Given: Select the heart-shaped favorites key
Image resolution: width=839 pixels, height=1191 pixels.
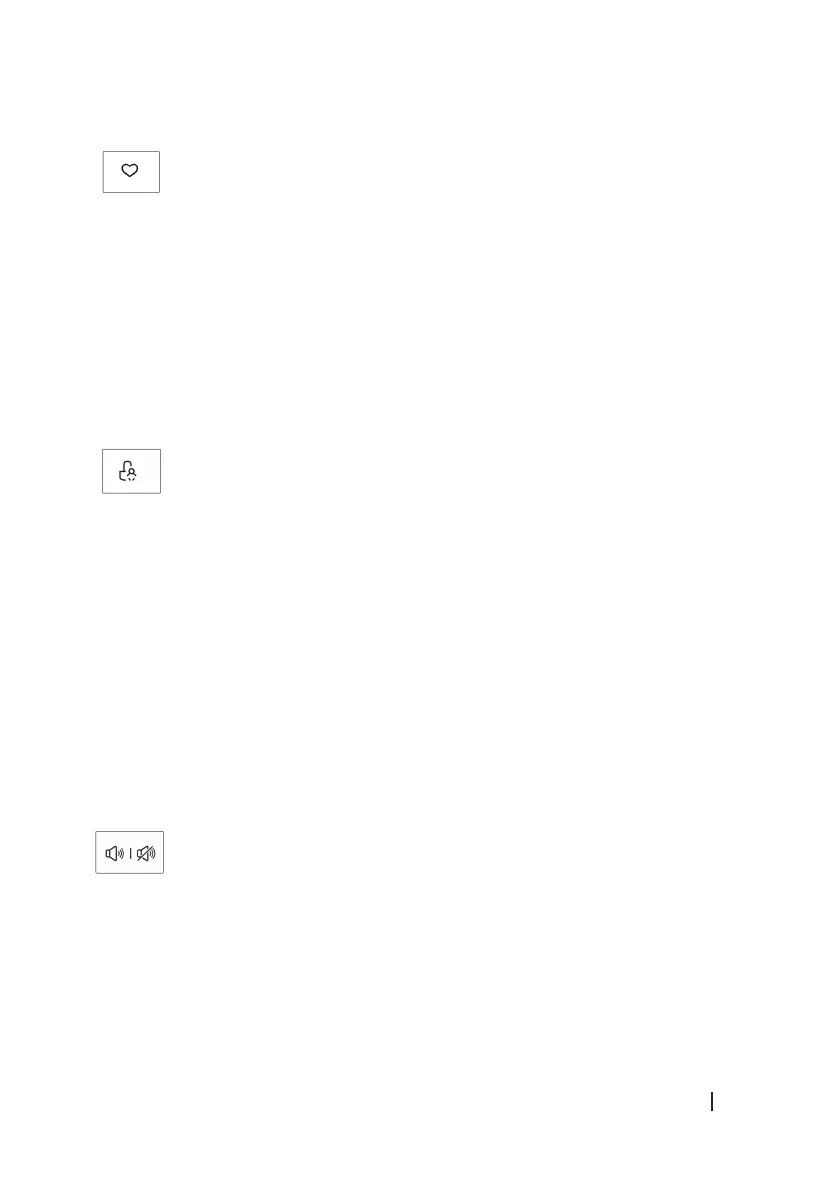Looking at the screenshot, I should pos(130,170).
